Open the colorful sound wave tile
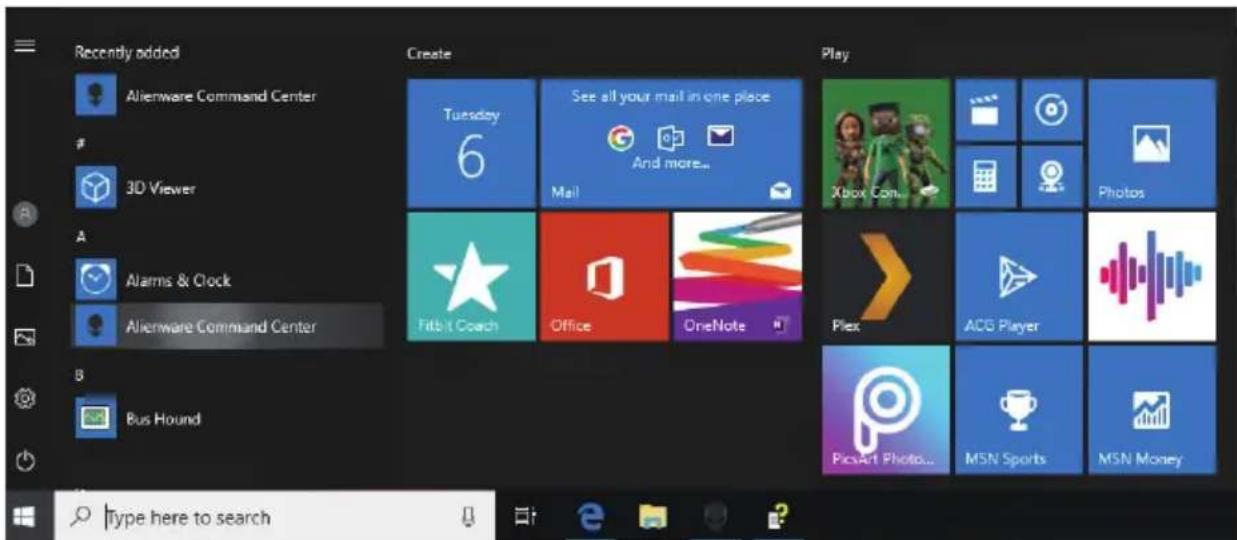The width and height of the screenshot is (1237, 540). click(1152, 277)
